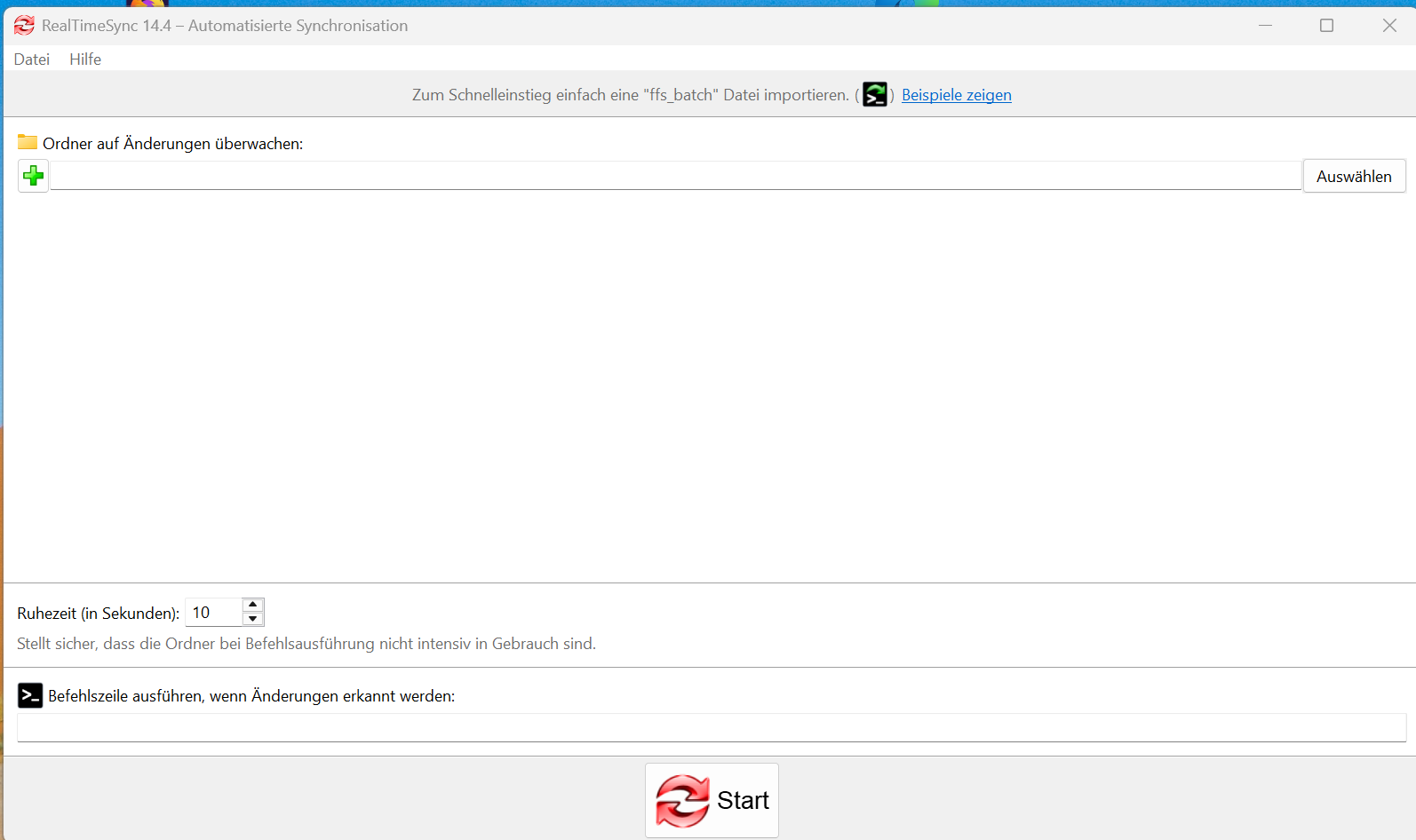1416x840 pixels.
Task: Start monitoring with the Start button
Action: [712, 800]
